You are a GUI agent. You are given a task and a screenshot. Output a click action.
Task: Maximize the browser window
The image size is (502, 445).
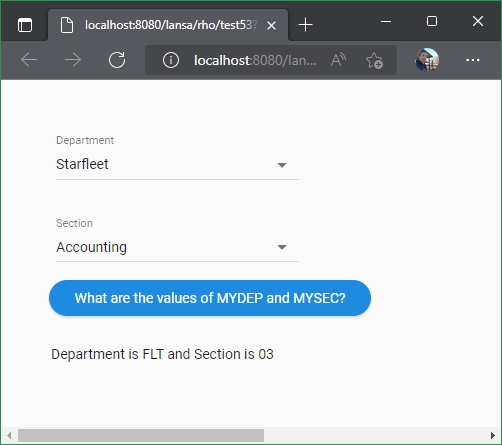pos(432,21)
